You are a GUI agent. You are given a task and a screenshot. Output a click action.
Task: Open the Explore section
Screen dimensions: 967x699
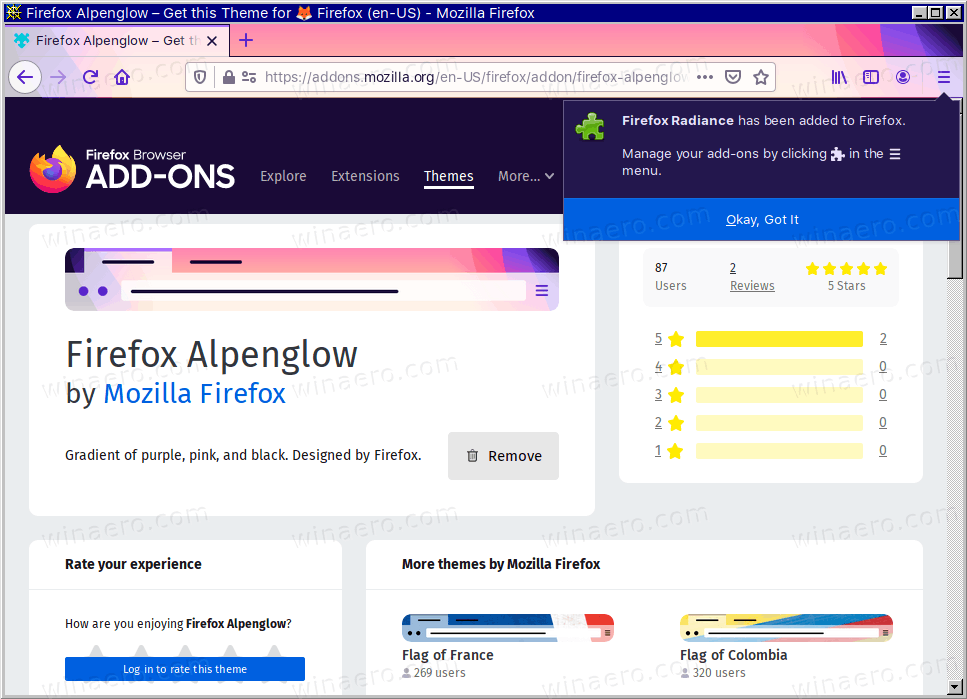(x=283, y=176)
